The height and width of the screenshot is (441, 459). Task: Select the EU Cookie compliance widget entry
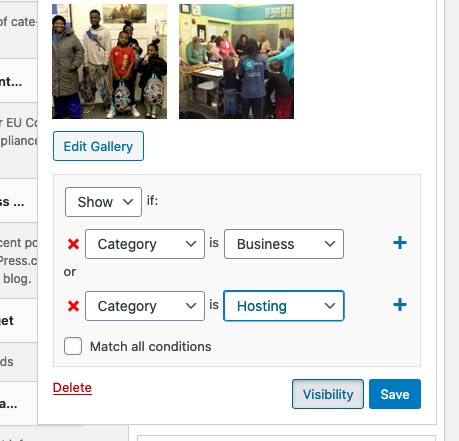(19, 140)
